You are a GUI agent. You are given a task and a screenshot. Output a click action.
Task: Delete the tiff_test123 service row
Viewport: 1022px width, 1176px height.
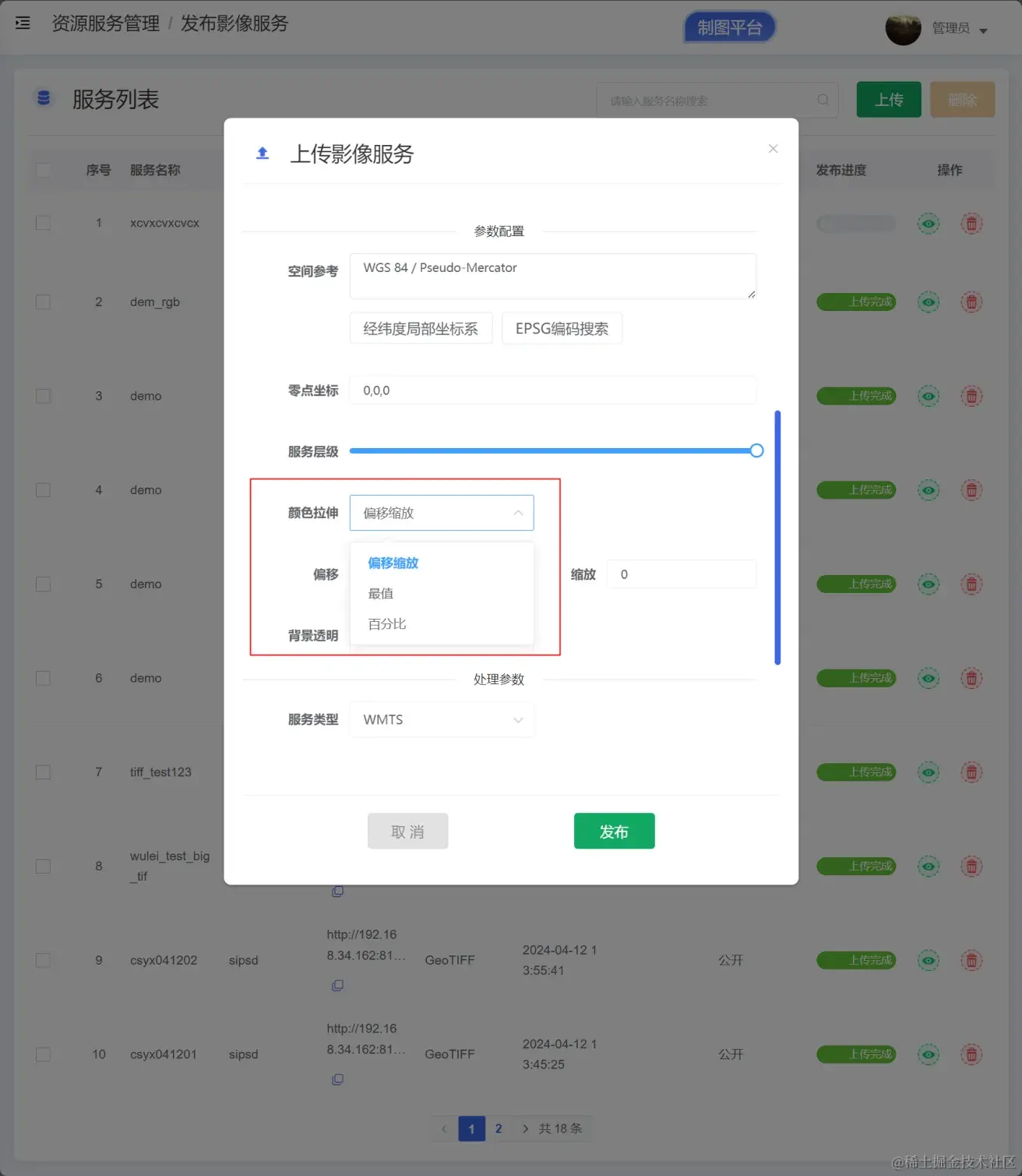pyautogui.click(x=971, y=772)
